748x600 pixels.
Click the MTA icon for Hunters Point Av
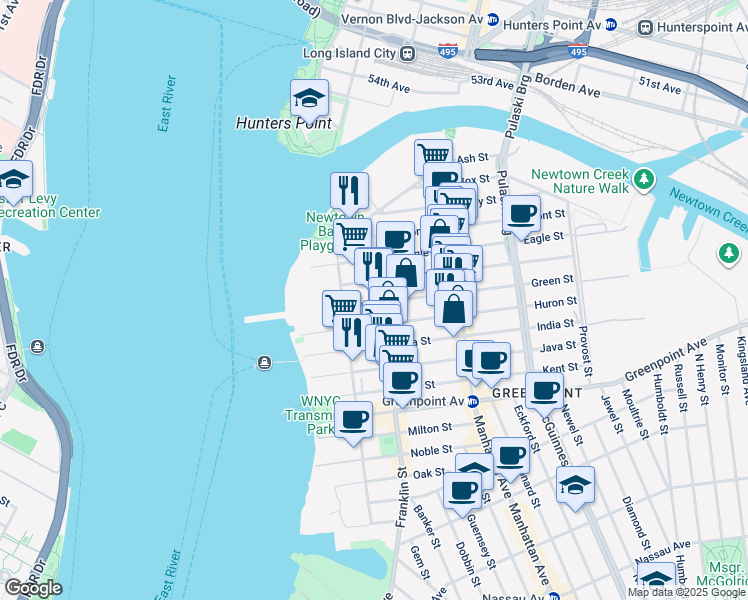(610, 25)
